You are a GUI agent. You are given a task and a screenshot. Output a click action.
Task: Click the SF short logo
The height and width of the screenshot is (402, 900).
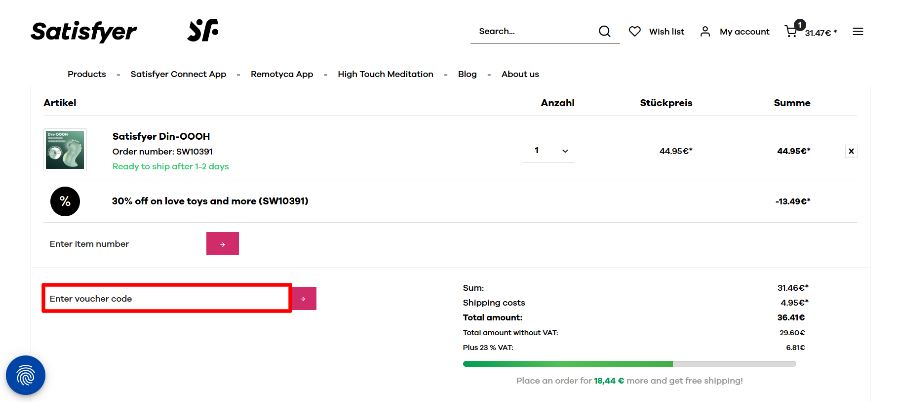[203, 30]
